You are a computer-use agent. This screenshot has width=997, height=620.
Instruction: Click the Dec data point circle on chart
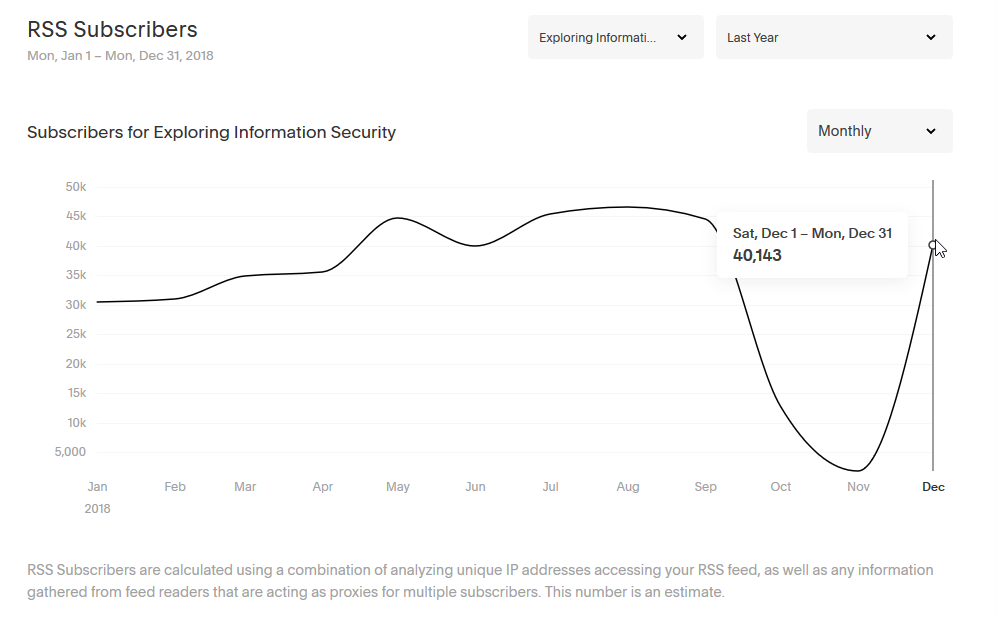933,245
